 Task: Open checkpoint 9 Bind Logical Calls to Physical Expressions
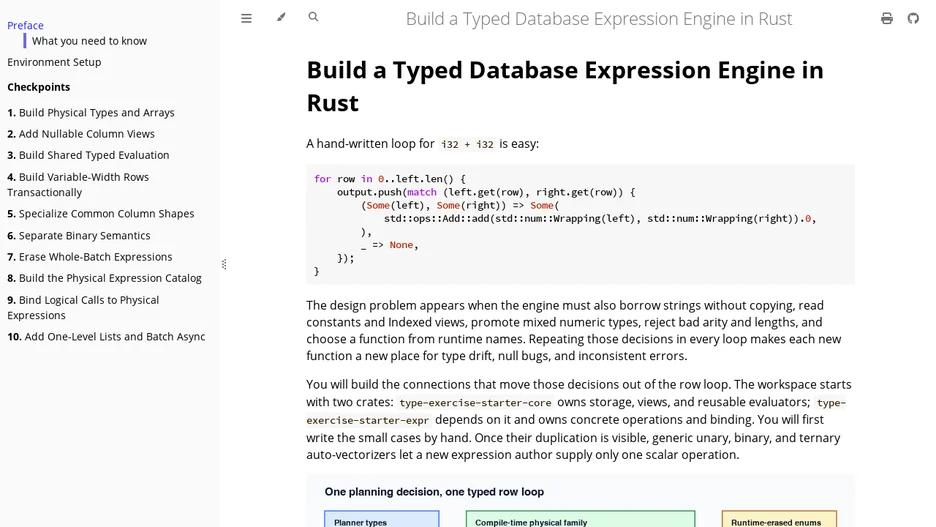[x=83, y=307]
